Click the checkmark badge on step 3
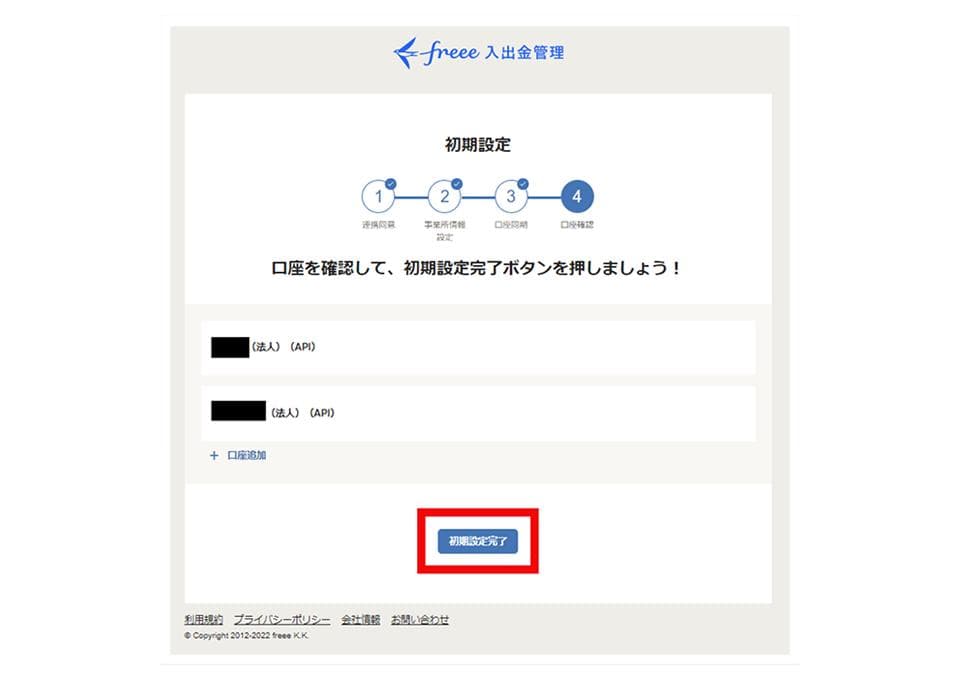Screen dimensions: 960x680 click(523, 184)
